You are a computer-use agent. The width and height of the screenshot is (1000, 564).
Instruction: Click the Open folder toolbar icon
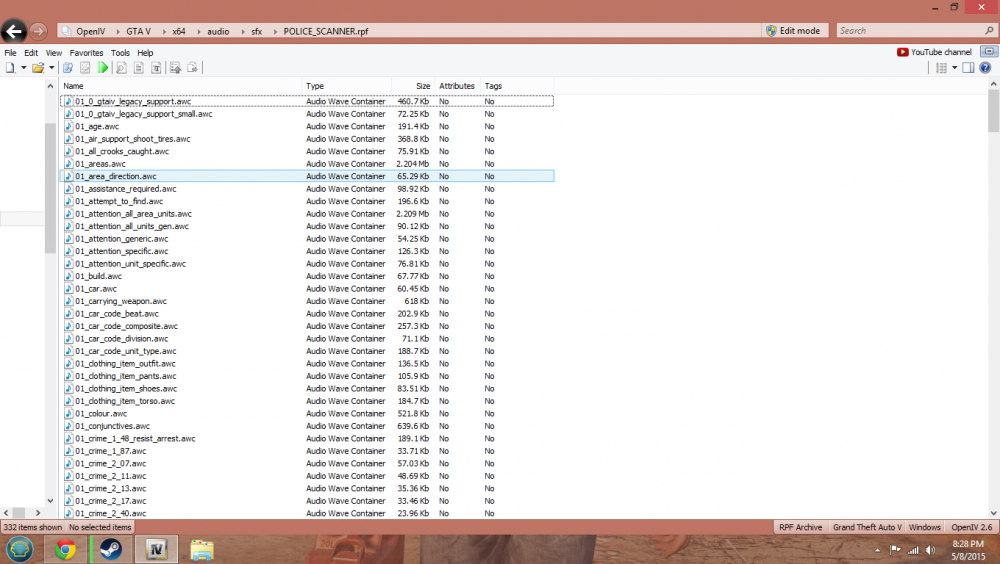[x=38, y=68]
